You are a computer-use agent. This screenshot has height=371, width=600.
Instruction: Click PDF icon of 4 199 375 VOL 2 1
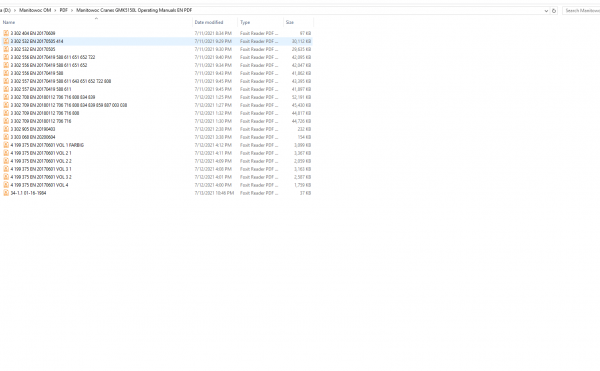[6, 153]
